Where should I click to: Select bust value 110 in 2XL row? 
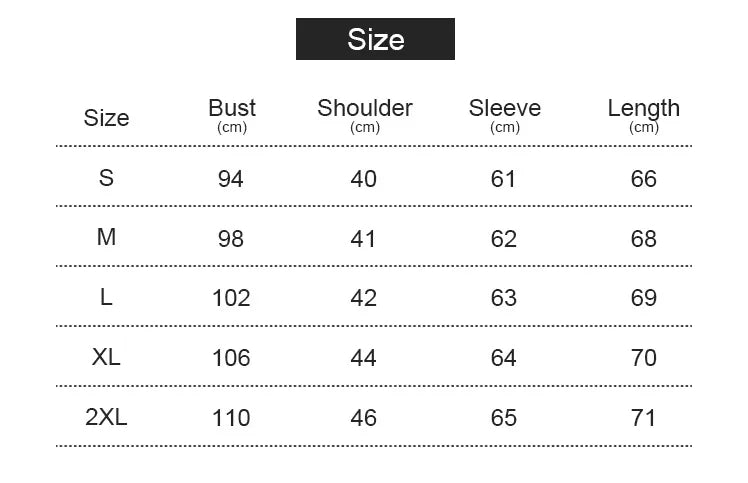tap(231, 418)
